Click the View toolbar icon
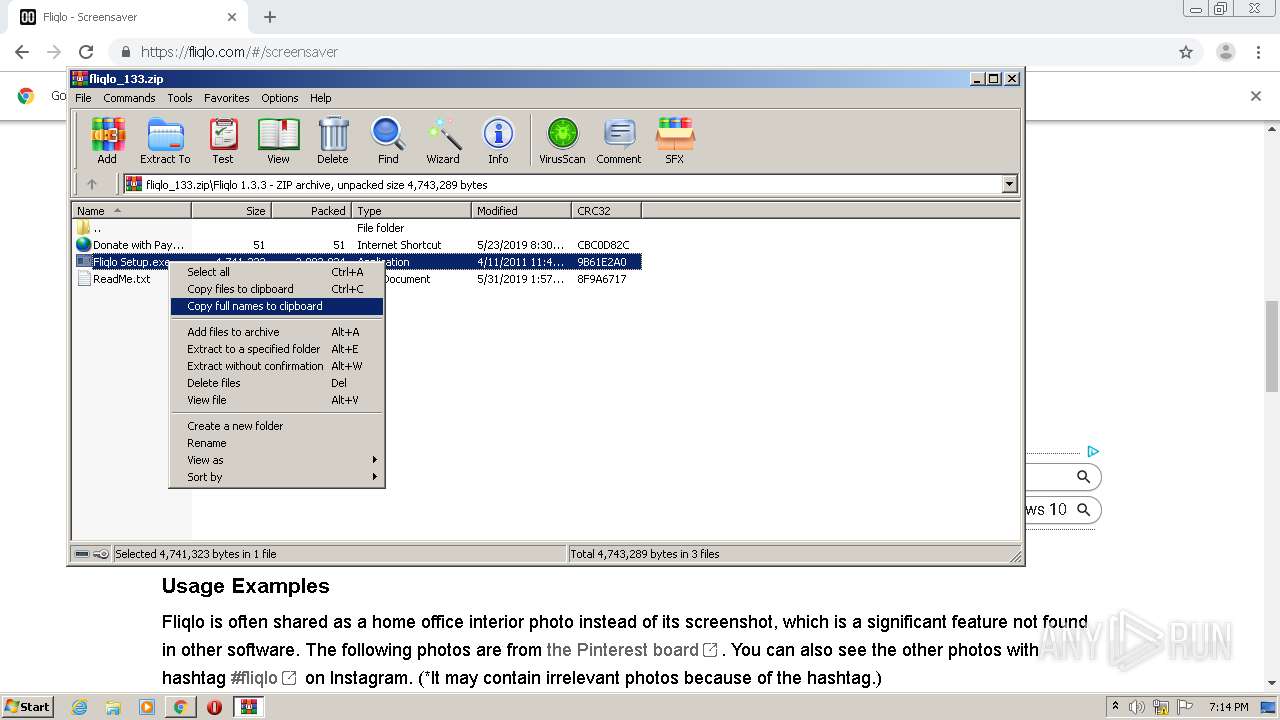1280x720 pixels. (x=278, y=140)
